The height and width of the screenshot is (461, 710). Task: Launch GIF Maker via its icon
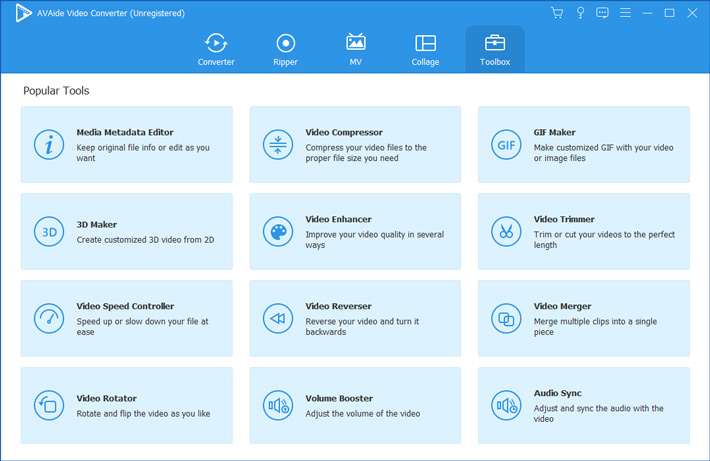coord(506,145)
